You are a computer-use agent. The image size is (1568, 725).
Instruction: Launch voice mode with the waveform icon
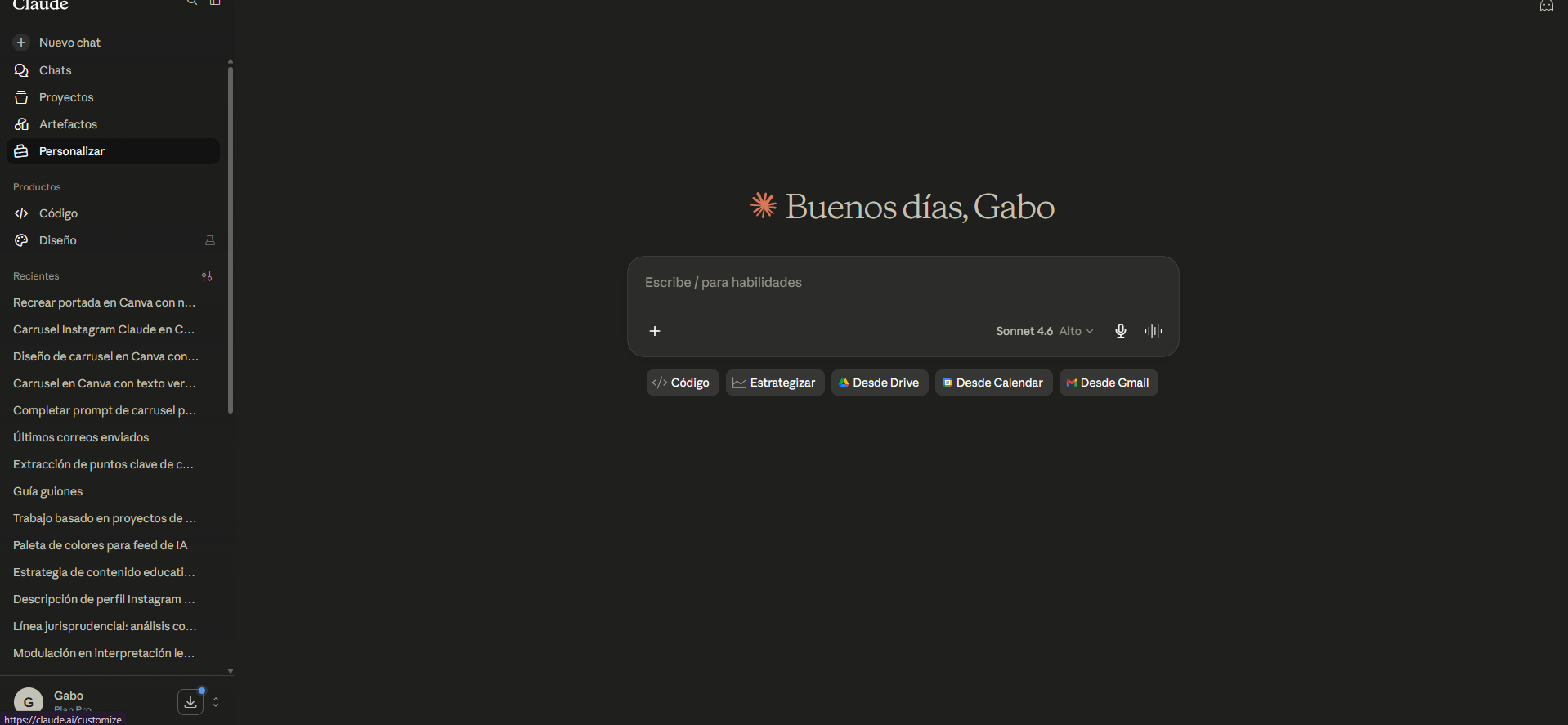(x=1154, y=331)
